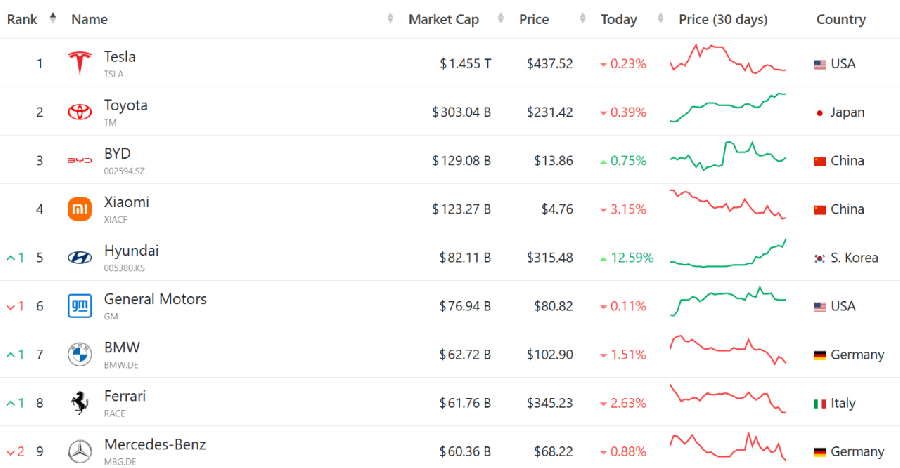This screenshot has width=900, height=468.
Task: Open the General Motors name link
Action: click(155, 299)
